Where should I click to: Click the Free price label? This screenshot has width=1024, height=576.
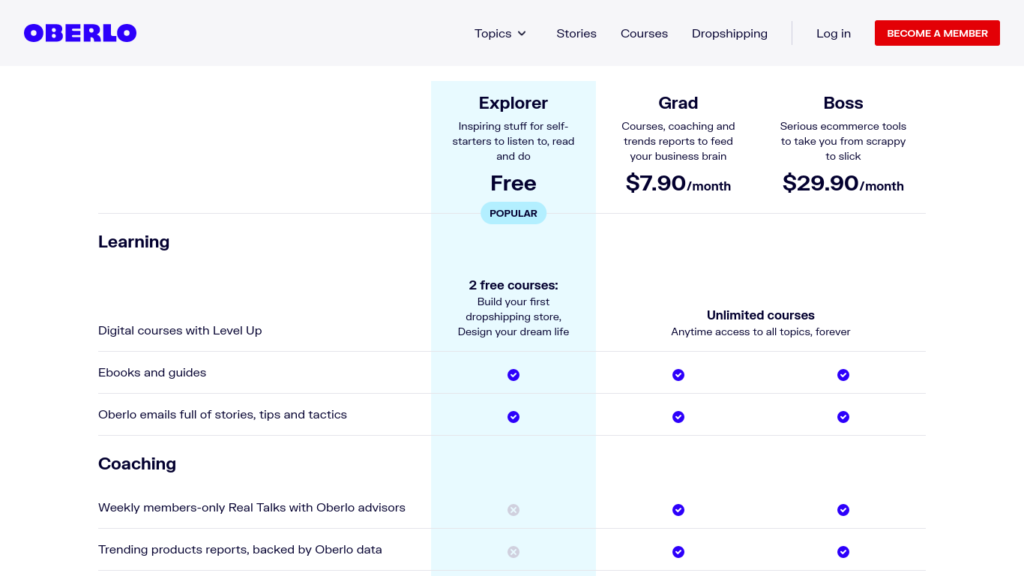tap(513, 184)
